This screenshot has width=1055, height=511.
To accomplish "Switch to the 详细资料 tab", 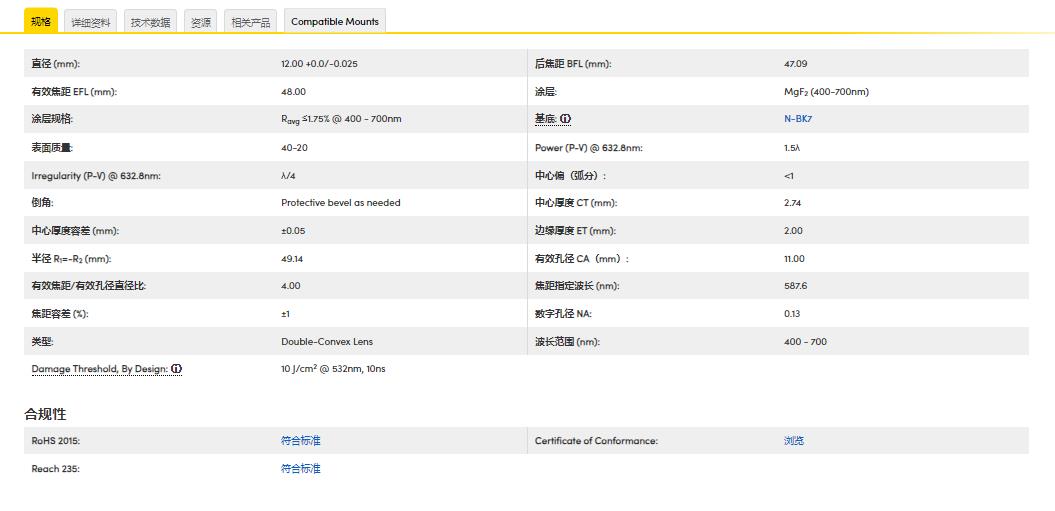I will point(91,22).
